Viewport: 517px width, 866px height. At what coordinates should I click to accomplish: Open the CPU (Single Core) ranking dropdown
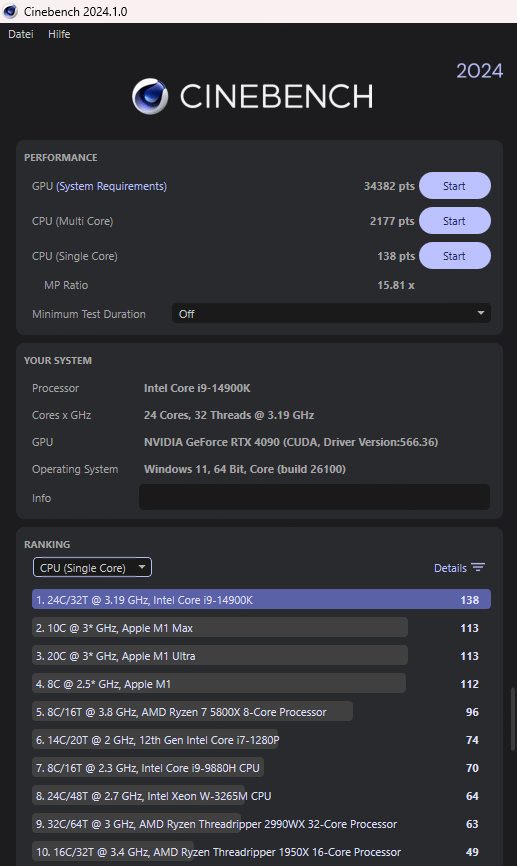[x=92, y=567]
